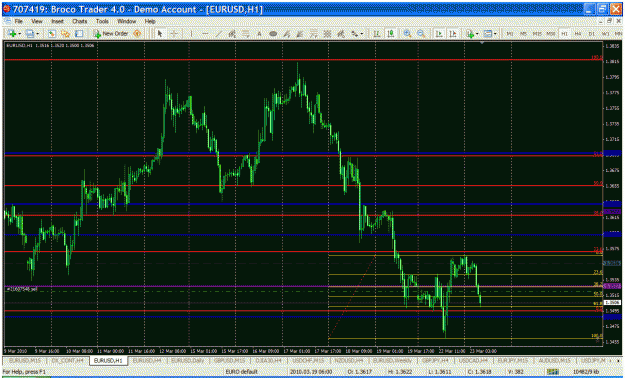Click the New Order button
This screenshot has height=378, width=625.
pyautogui.click(x=110, y=34)
